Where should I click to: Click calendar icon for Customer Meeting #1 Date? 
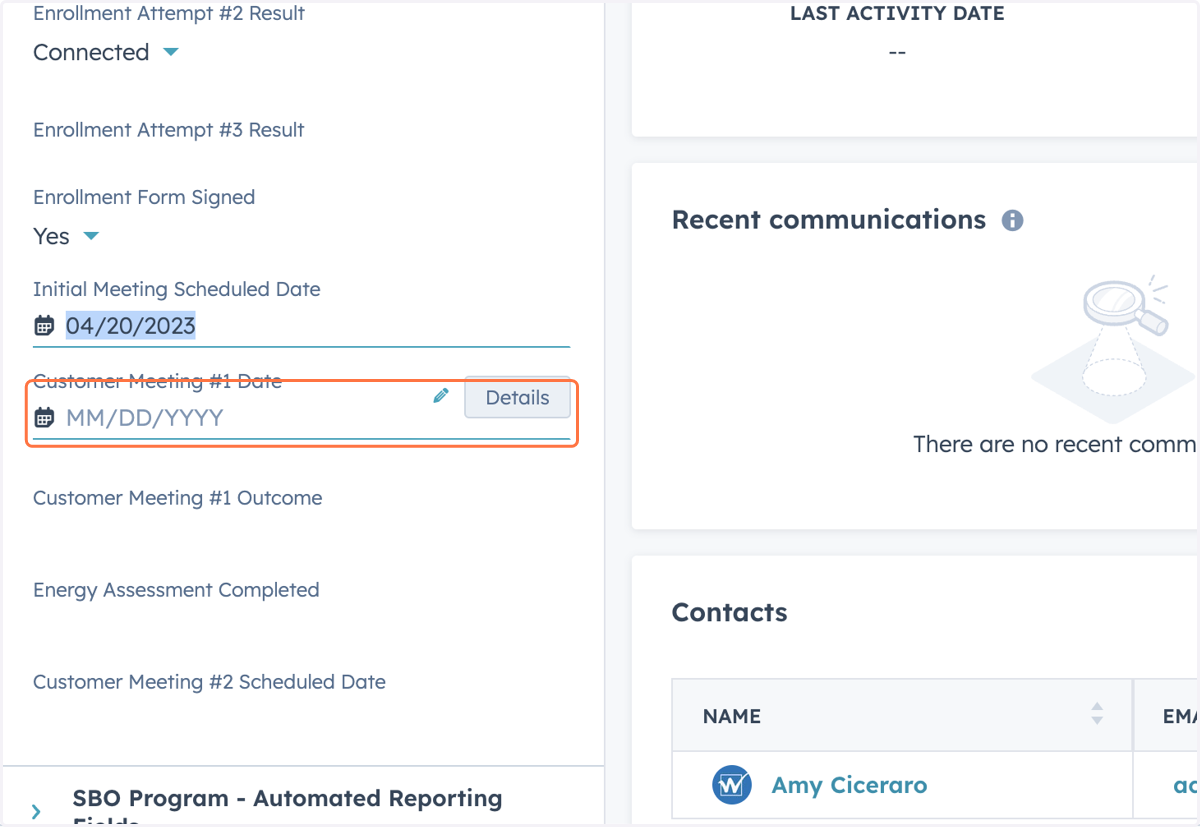[44, 418]
